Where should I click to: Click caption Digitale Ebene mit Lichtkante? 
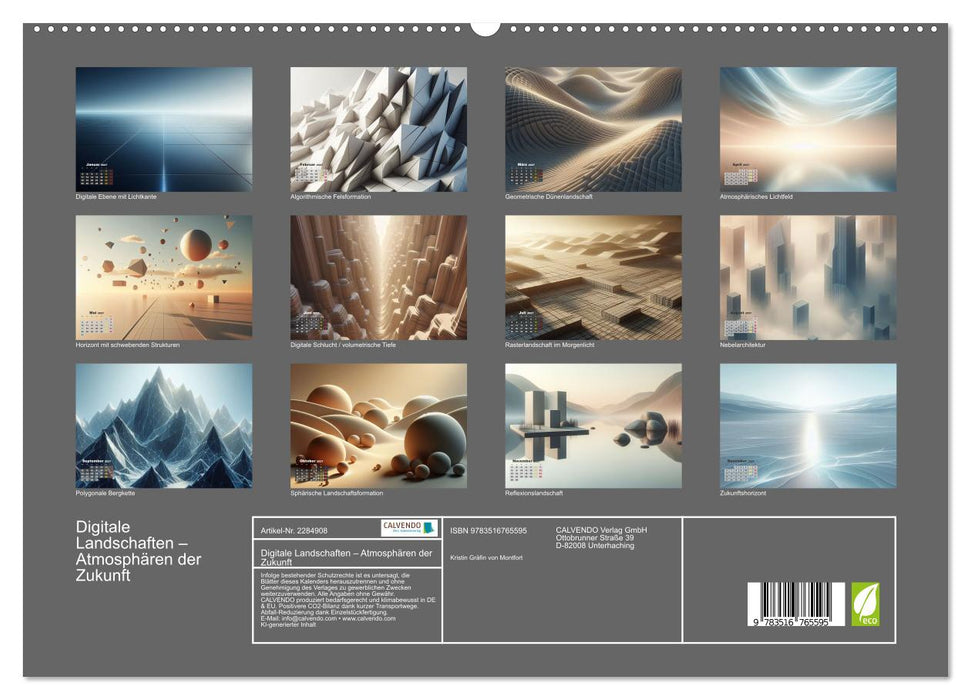click(x=116, y=196)
